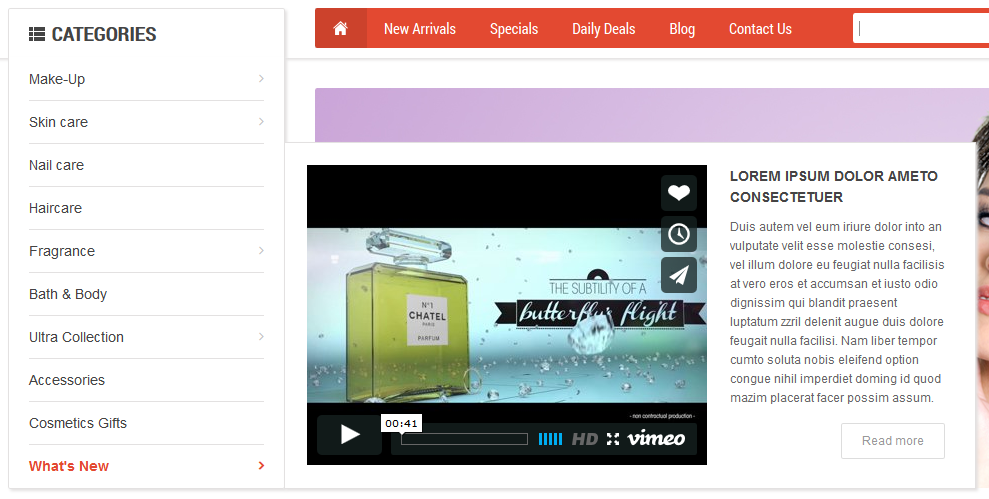Select the Make-Up category
Viewport: 989px width, 499px height.
pyautogui.click(x=57, y=79)
